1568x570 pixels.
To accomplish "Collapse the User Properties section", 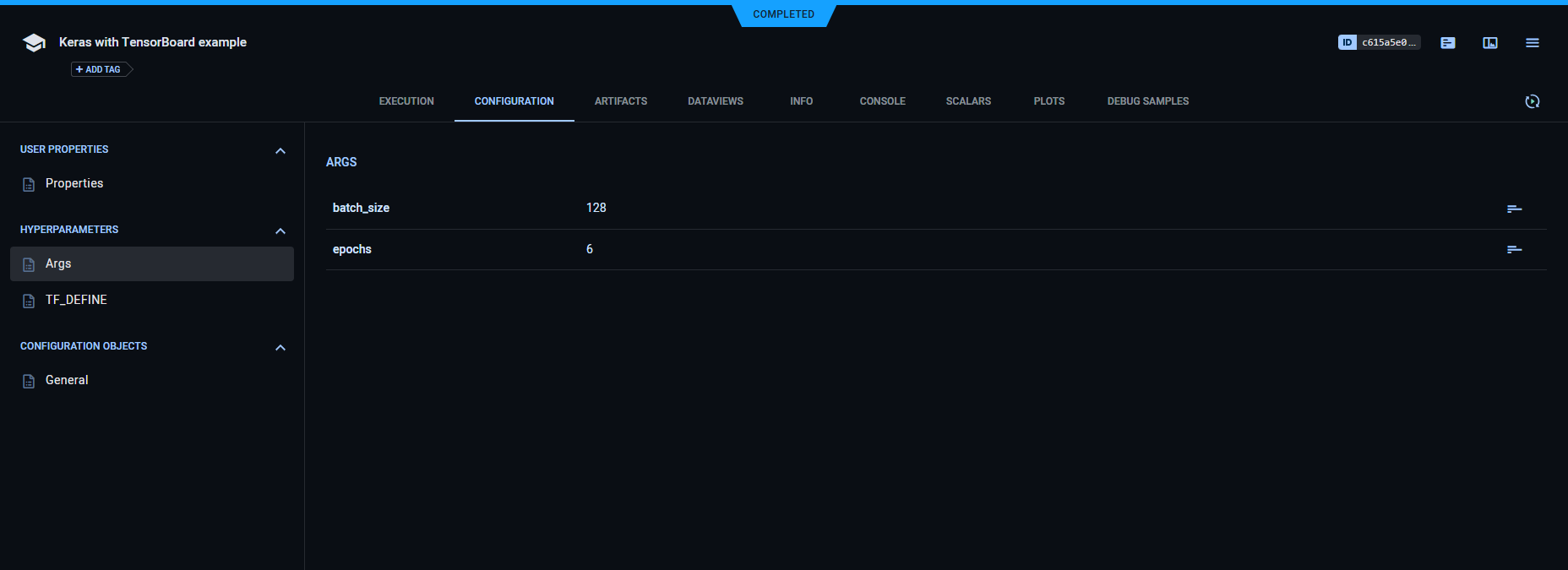I will pyautogui.click(x=280, y=151).
